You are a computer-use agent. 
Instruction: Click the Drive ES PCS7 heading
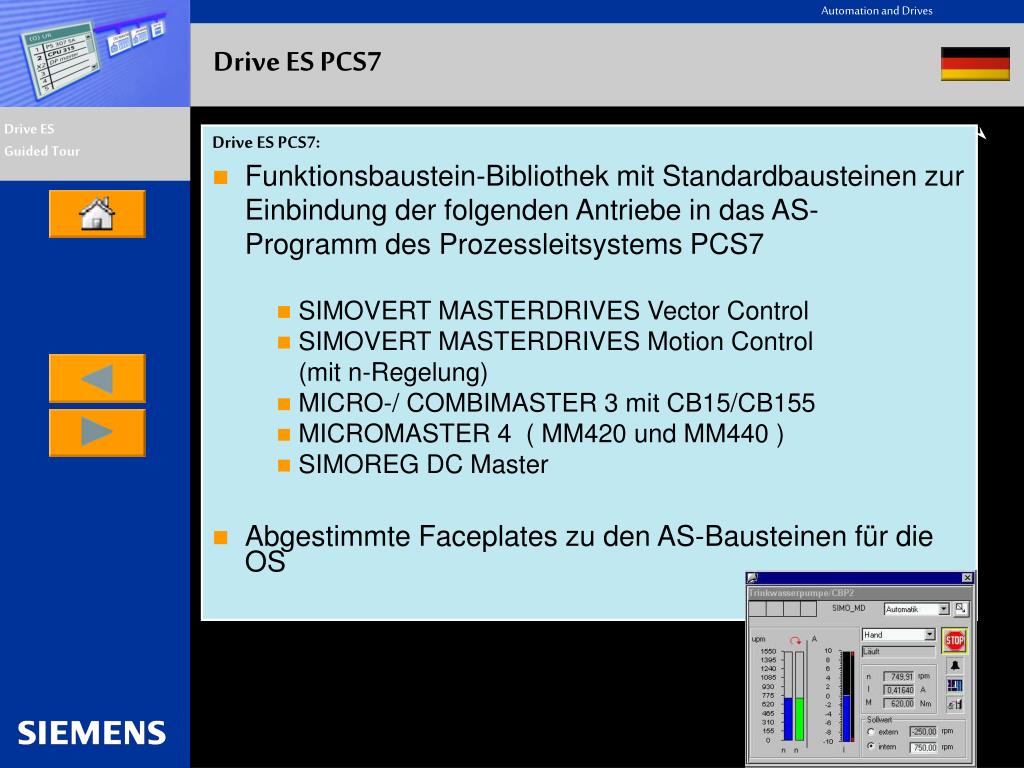pos(297,61)
